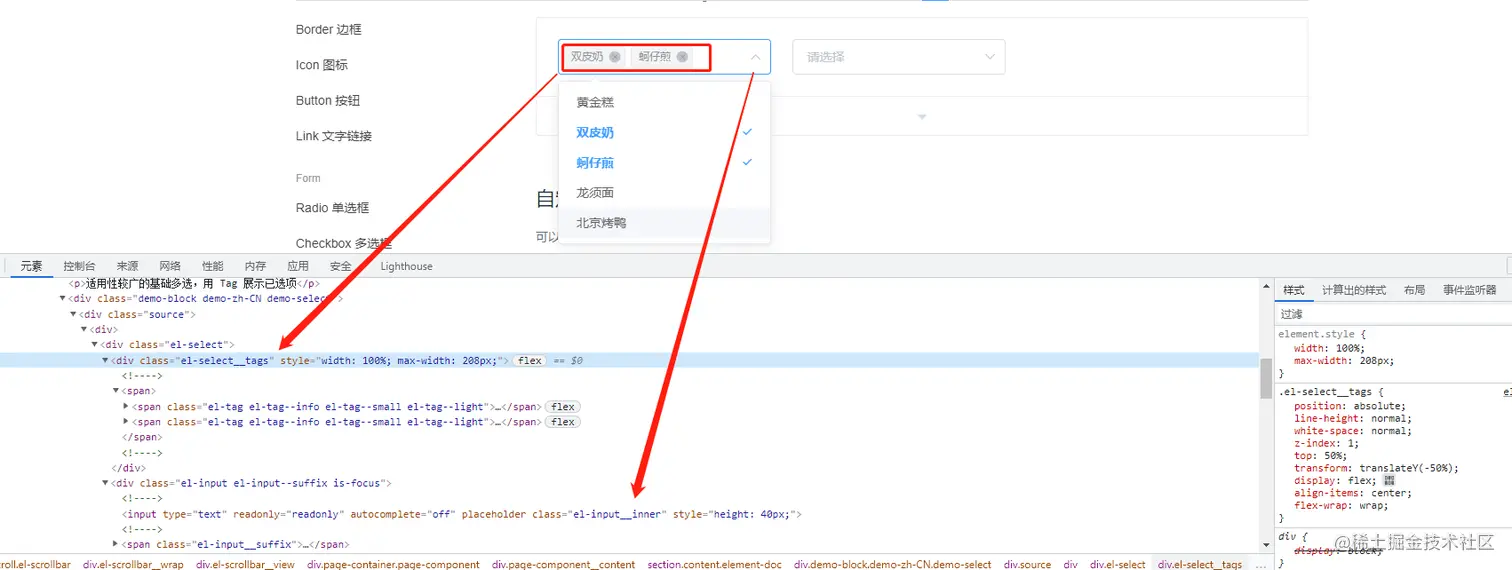The height and width of the screenshot is (570, 1512).
Task: Open the 事件监听器 tab
Action: [1470, 290]
